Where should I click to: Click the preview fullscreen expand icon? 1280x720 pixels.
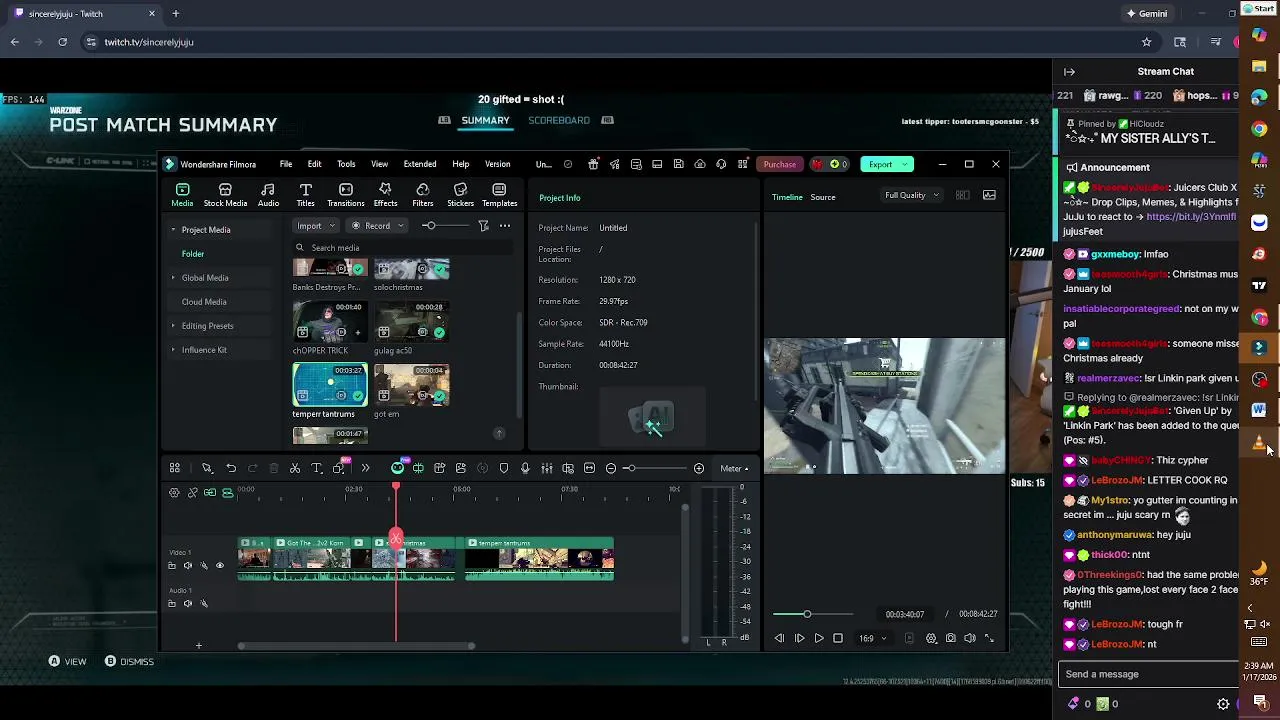989,638
